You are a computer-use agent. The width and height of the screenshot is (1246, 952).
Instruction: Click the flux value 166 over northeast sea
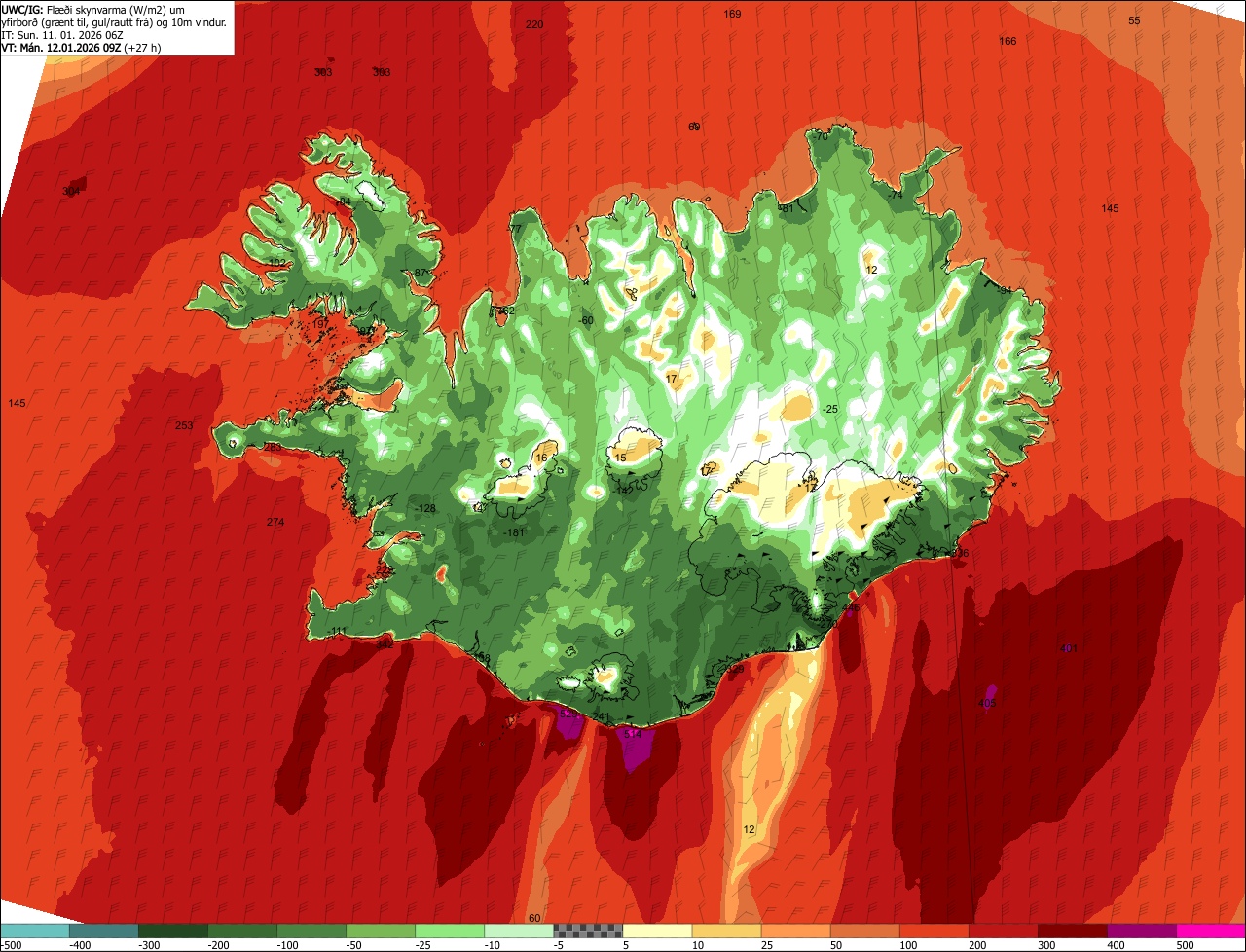1008,41
